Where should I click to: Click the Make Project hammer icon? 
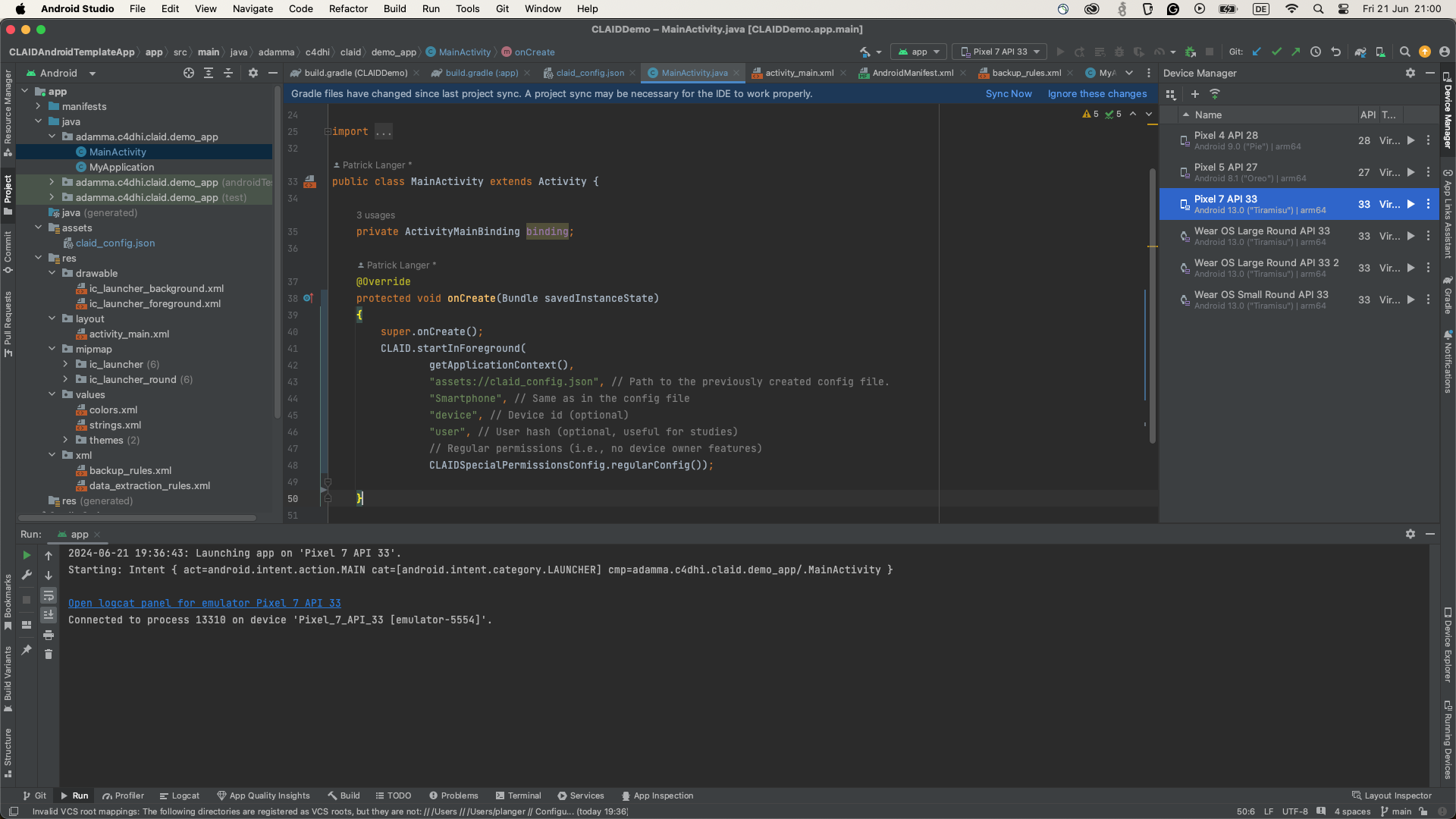[864, 52]
